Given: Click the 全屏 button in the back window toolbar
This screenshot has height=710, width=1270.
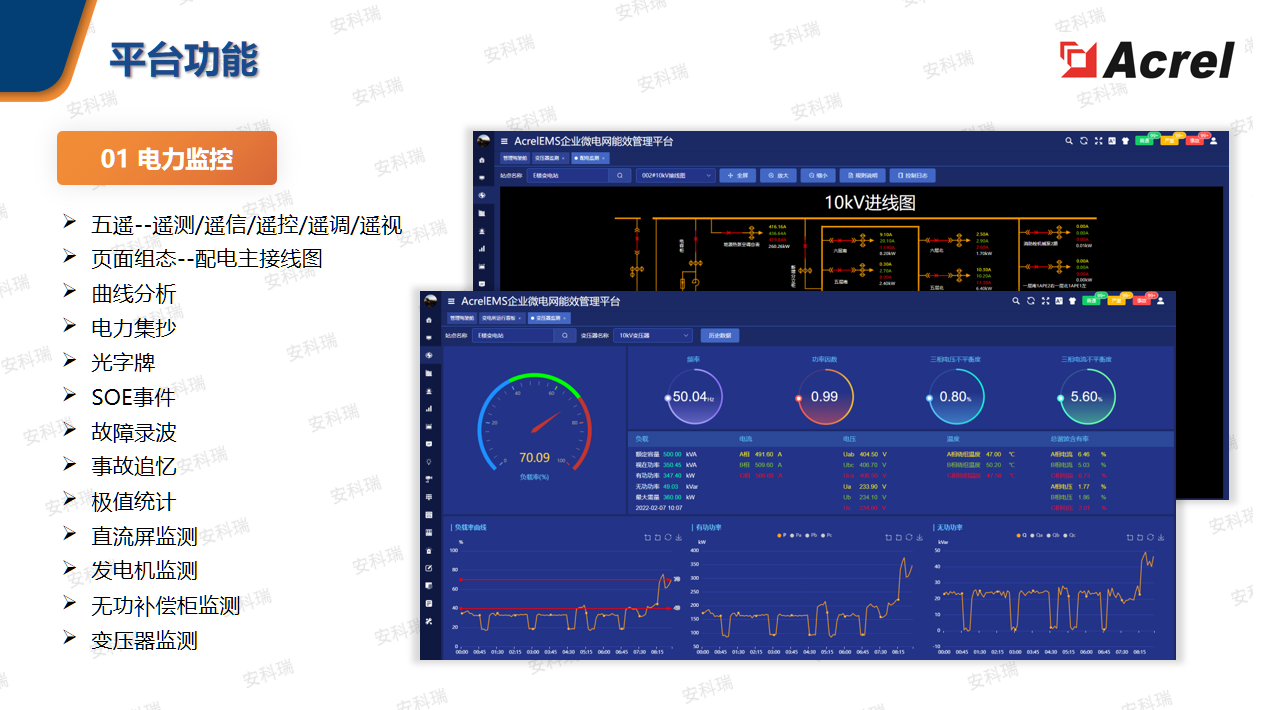Looking at the screenshot, I should coord(739,175).
